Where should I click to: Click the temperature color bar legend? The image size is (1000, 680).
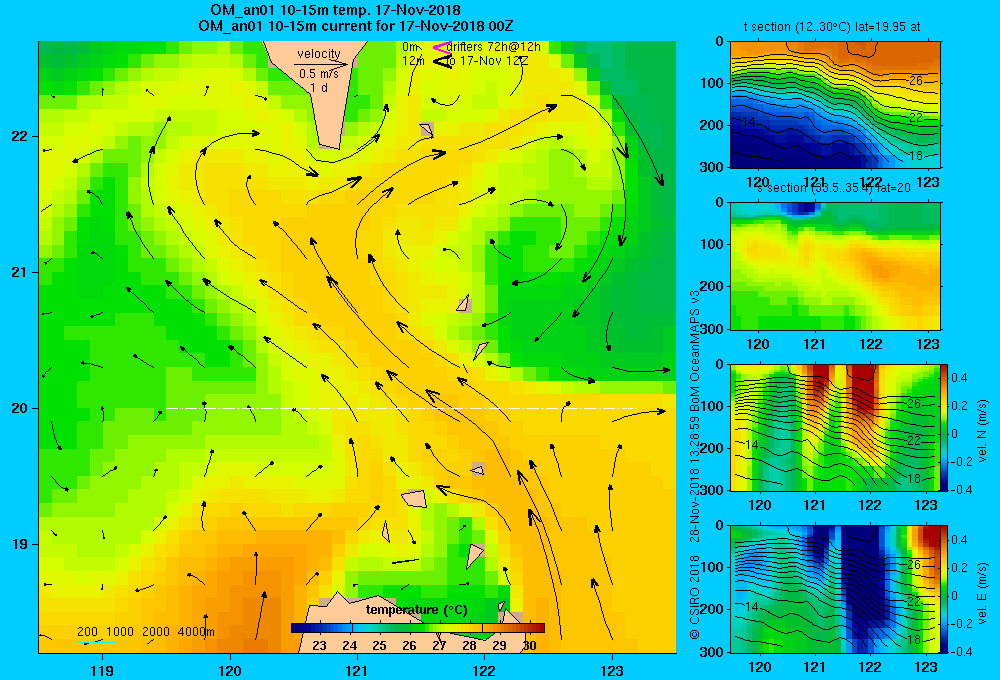pos(418,628)
